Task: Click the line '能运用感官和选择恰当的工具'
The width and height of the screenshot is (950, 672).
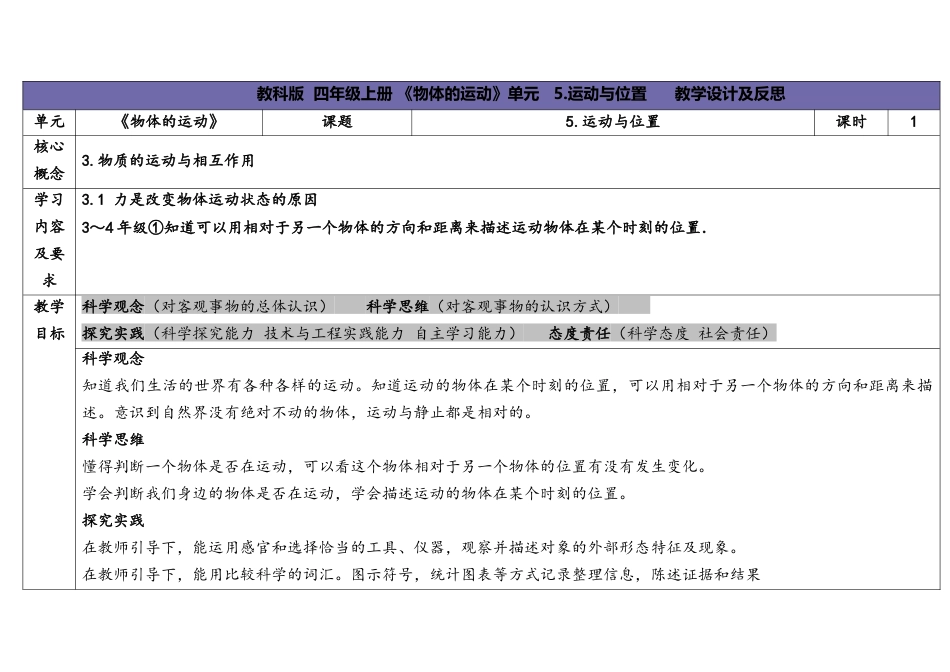Action: pos(412,547)
